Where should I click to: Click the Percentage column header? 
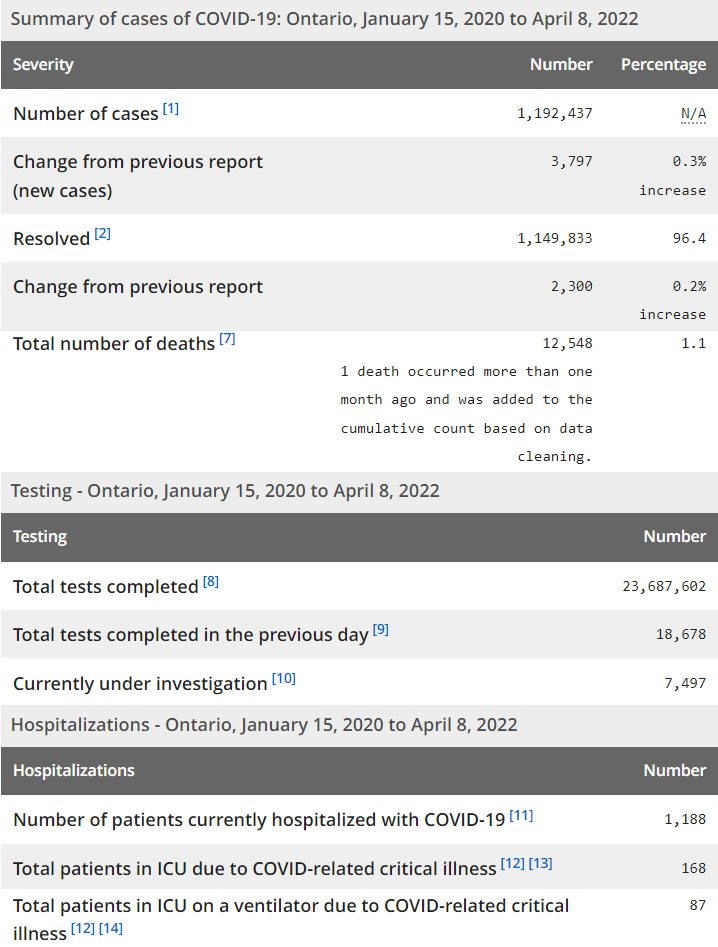pos(663,64)
